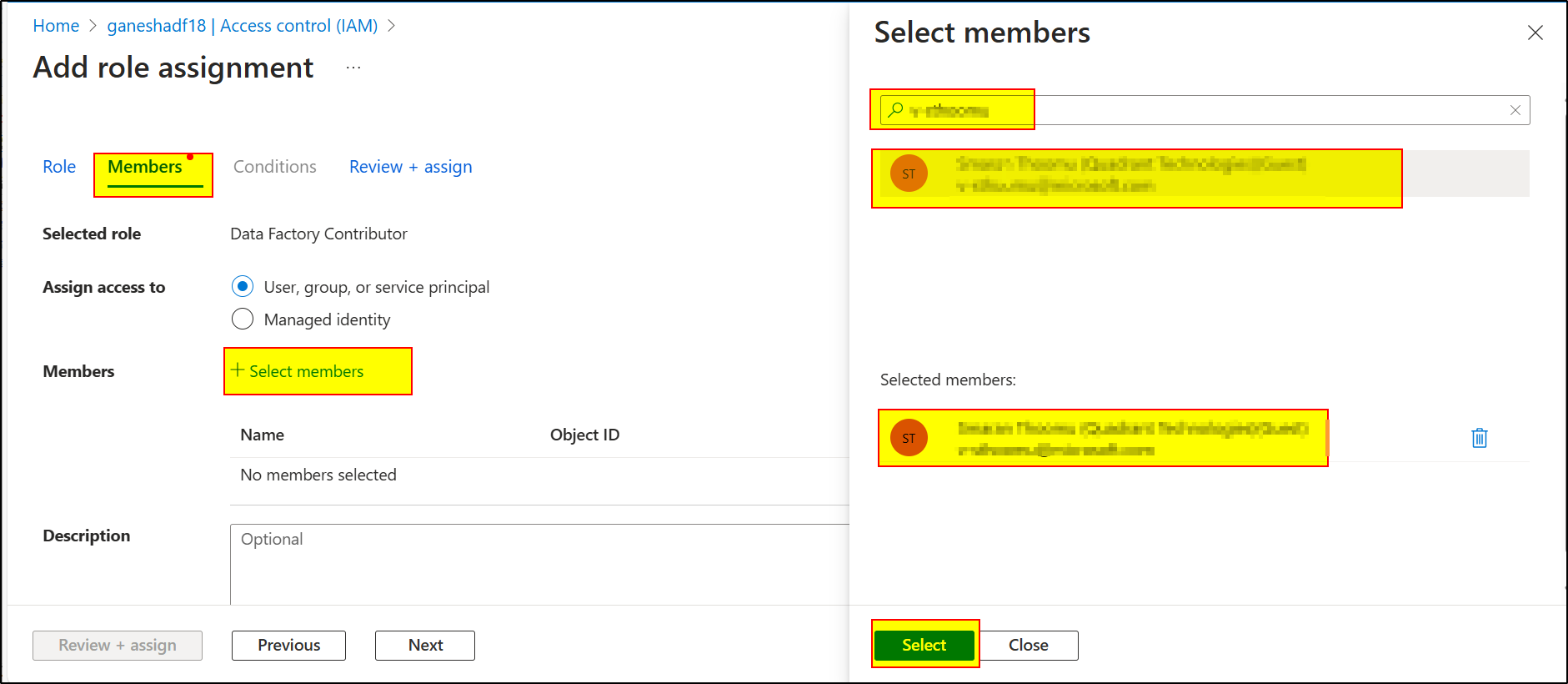Click the 'Selected role' label
Image resolution: width=1568 pixels, height=684 pixels.
click(x=92, y=234)
